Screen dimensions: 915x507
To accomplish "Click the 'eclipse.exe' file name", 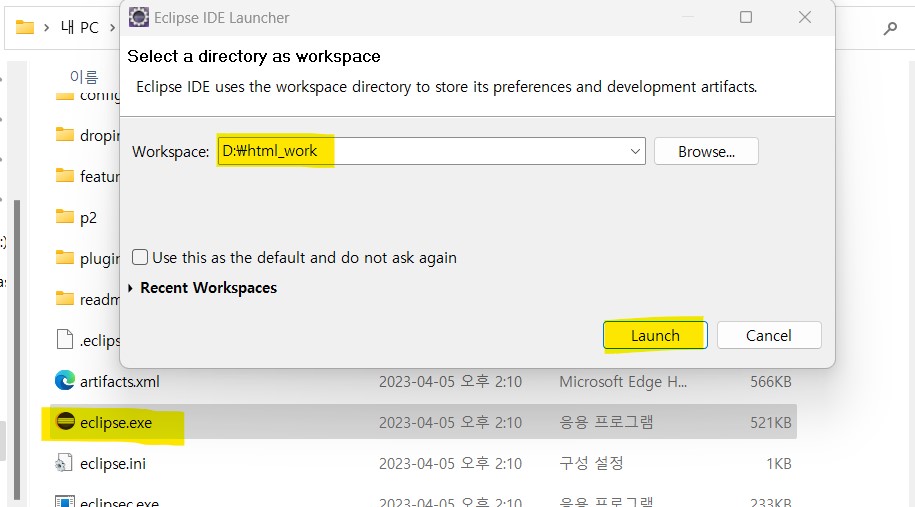I will click(x=116, y=422).
